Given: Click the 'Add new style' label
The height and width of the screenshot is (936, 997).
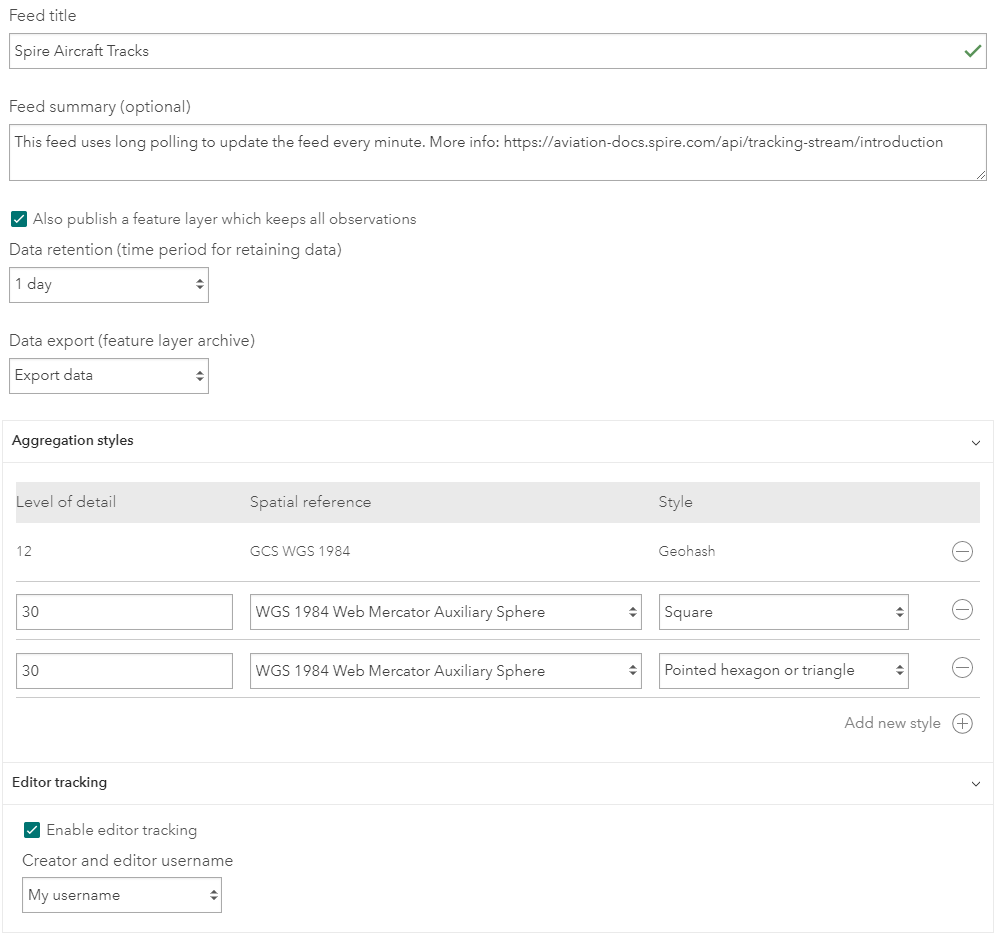Looking at the screenshot, I should (x=891, y=723).
